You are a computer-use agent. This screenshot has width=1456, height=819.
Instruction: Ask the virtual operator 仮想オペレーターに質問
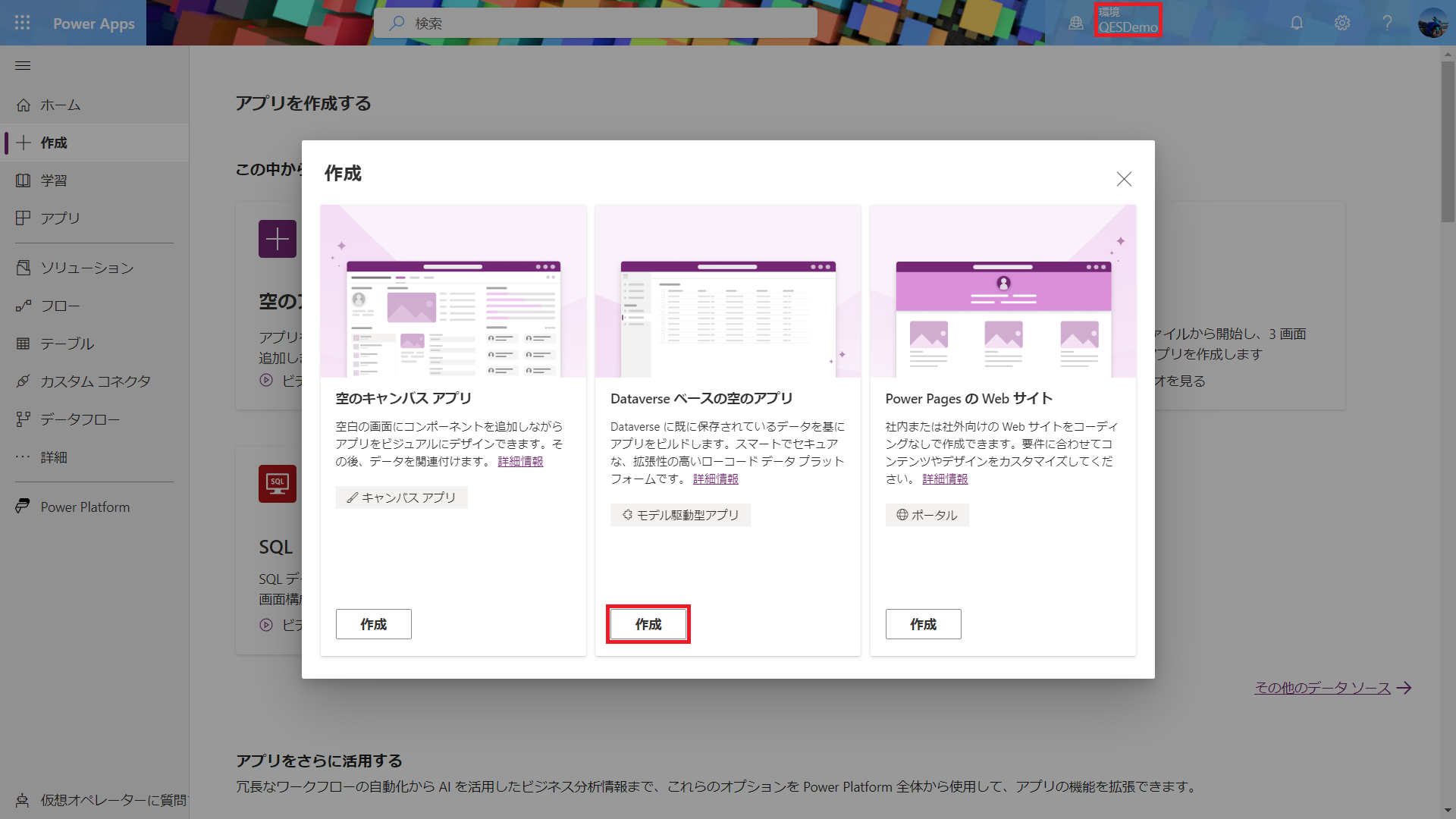pos(94,800)
